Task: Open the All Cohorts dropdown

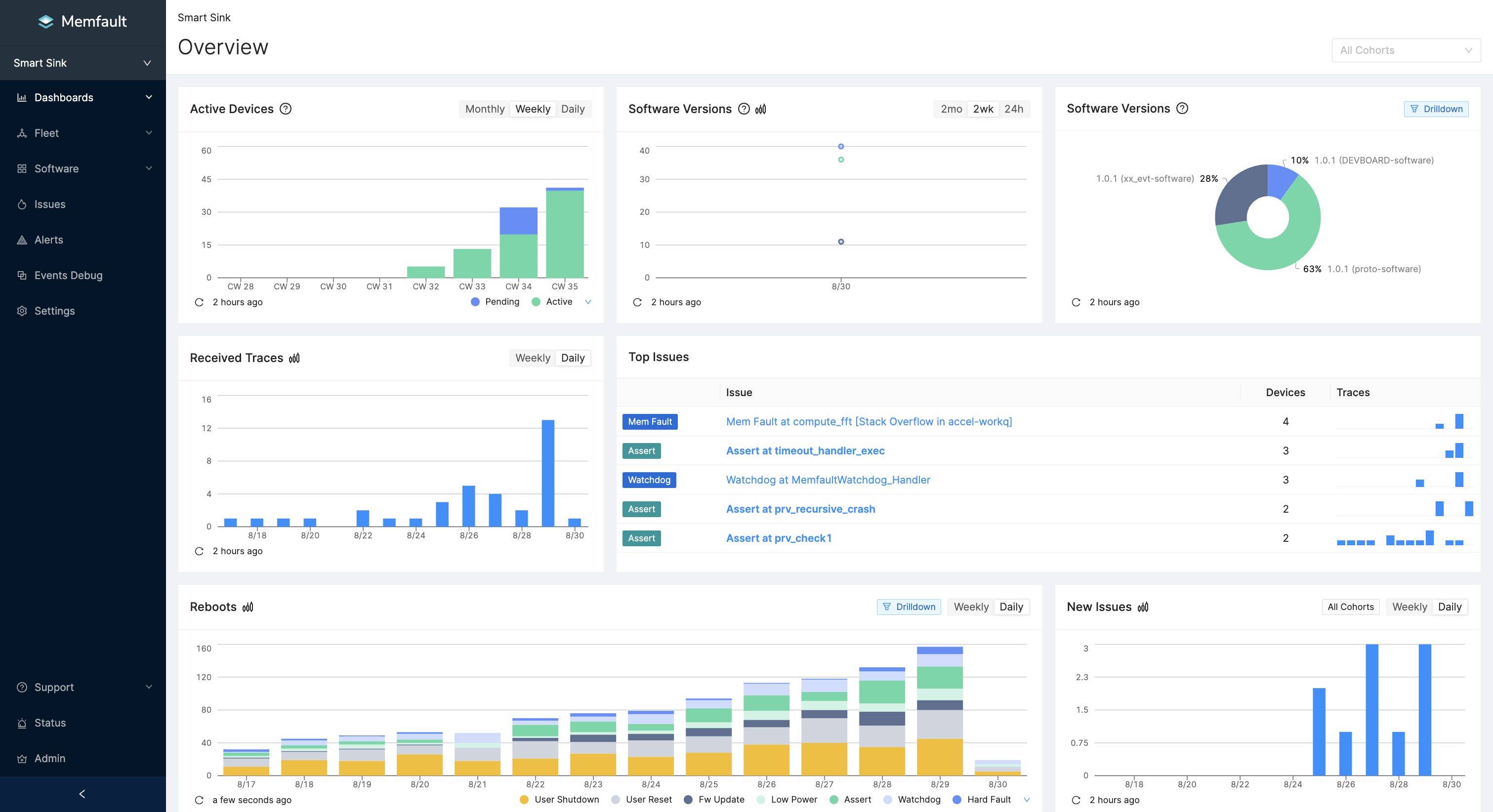Action: pos(1406,50)
